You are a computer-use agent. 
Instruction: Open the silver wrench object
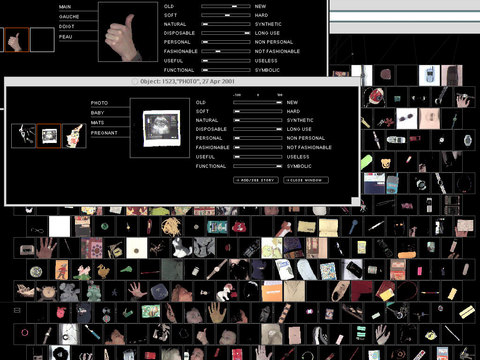pyautogui.click(x=441, y=96)
